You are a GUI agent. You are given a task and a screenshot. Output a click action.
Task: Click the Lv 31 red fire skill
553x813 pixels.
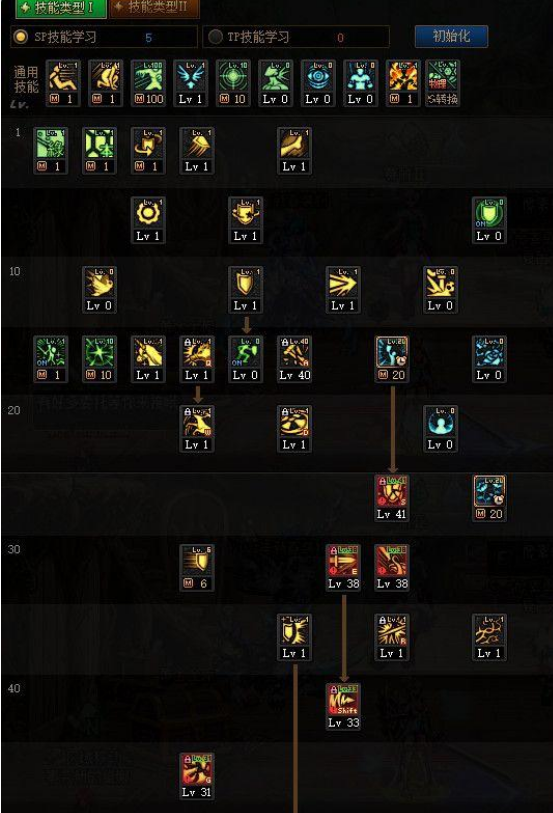click(x=196, y=776)
